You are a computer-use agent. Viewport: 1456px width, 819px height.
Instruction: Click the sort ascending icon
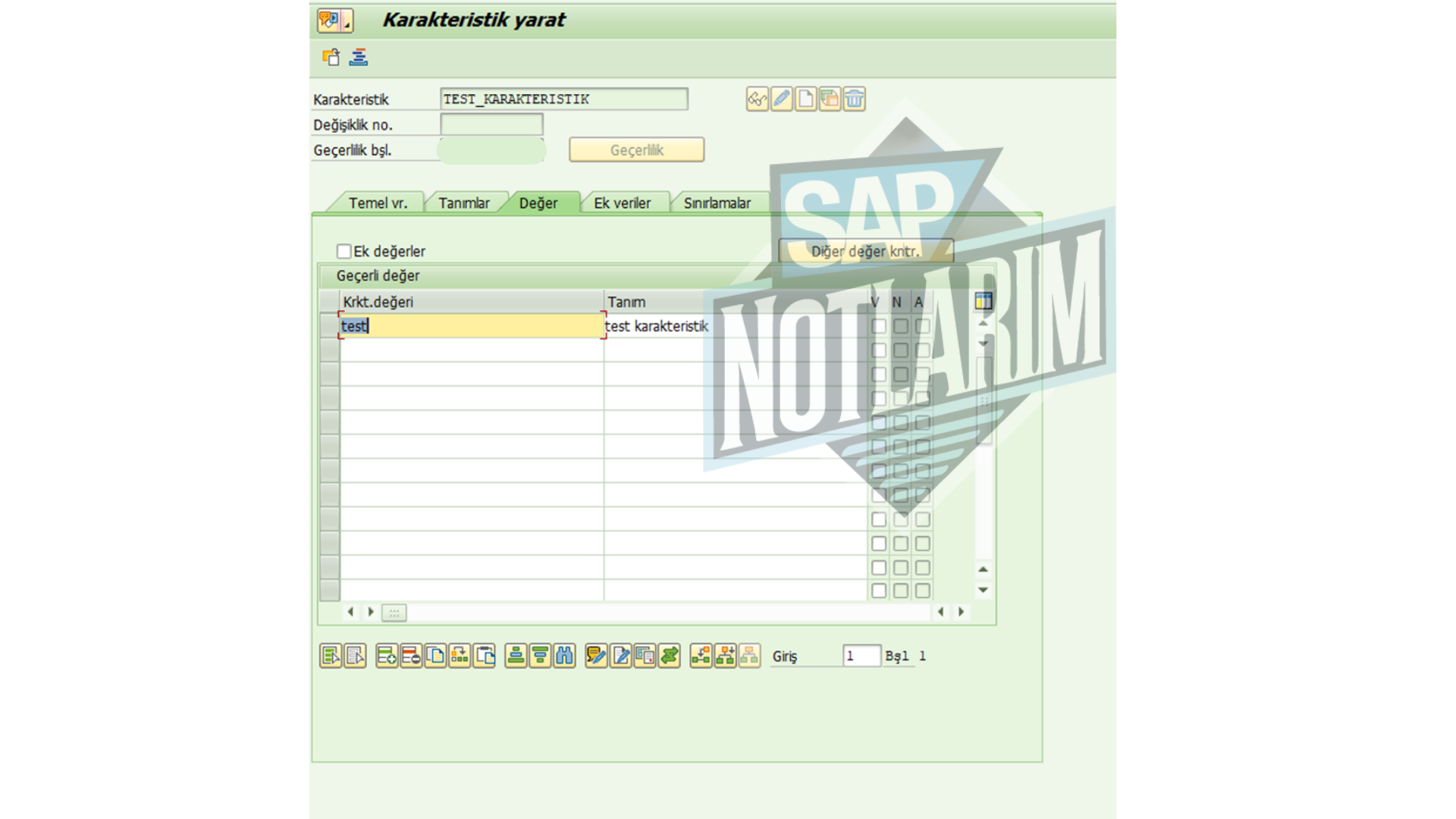(x=516, y=656)
